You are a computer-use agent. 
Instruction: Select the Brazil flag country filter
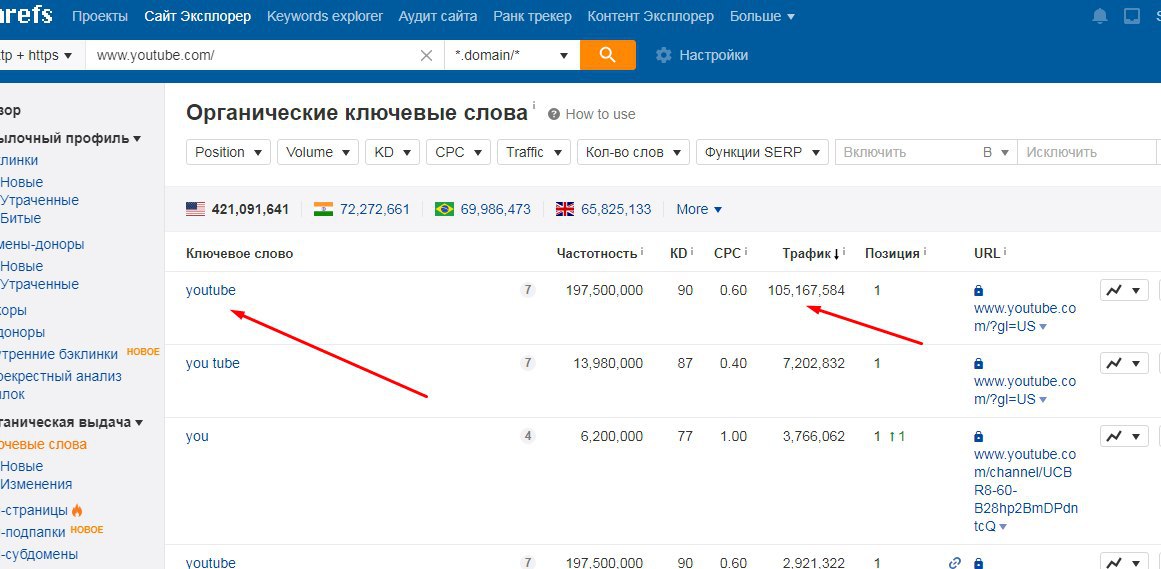point(444,209)
